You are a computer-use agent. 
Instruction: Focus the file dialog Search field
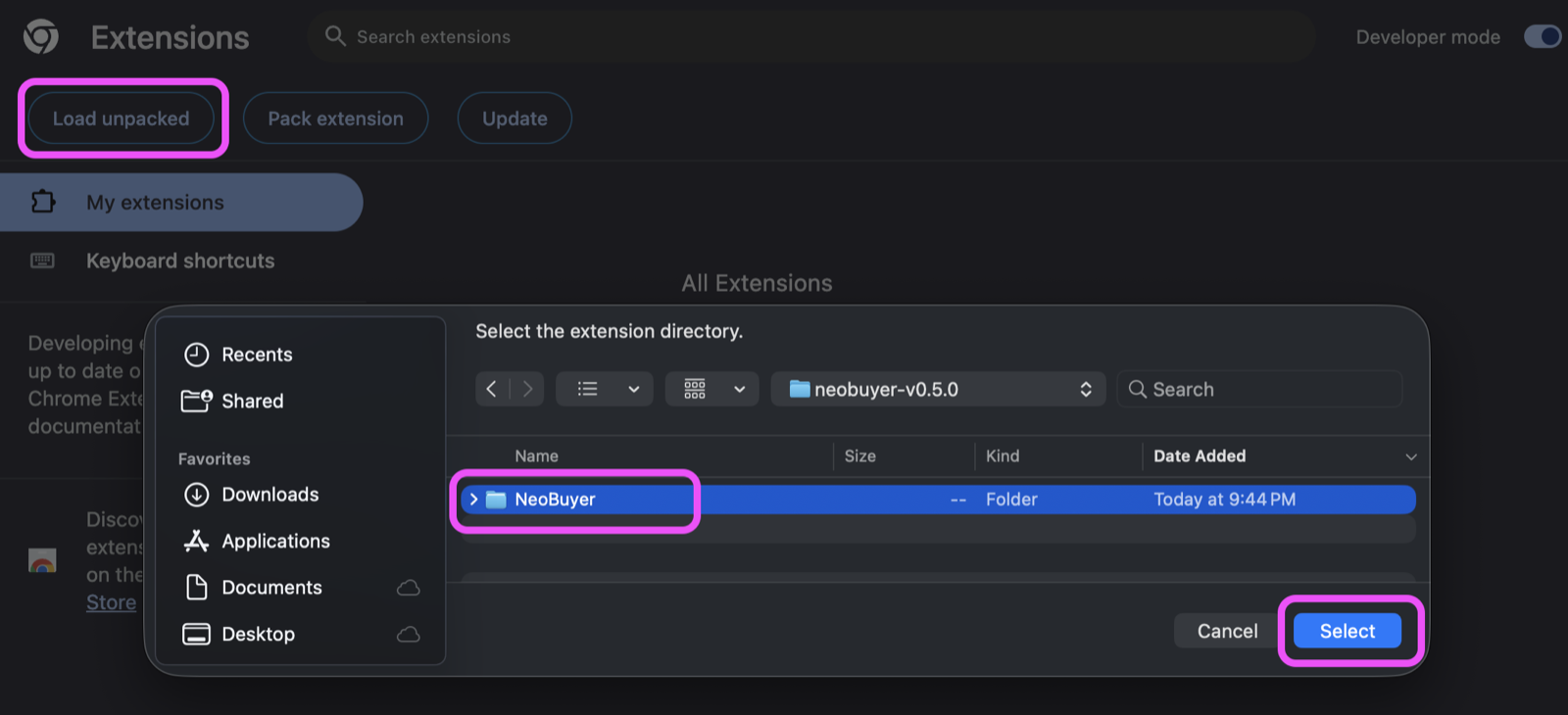click(1260, 389)
